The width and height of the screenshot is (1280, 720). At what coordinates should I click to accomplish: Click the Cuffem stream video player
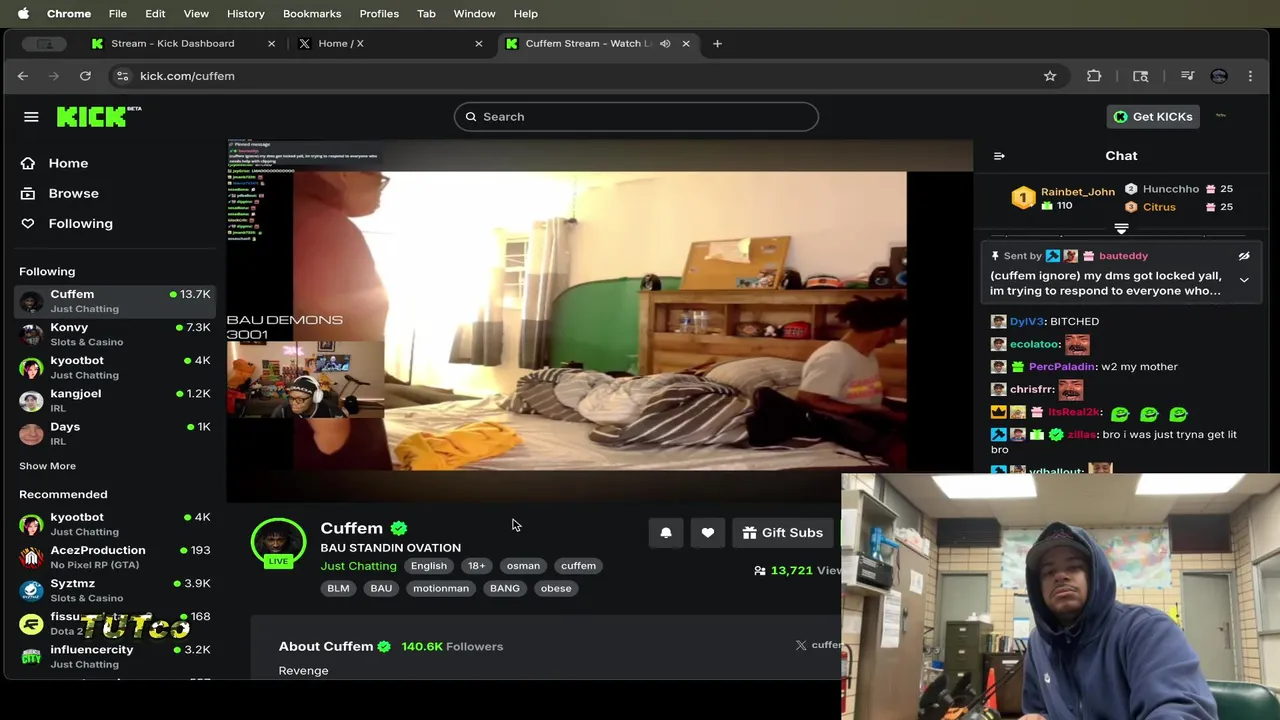coord(600,320)
